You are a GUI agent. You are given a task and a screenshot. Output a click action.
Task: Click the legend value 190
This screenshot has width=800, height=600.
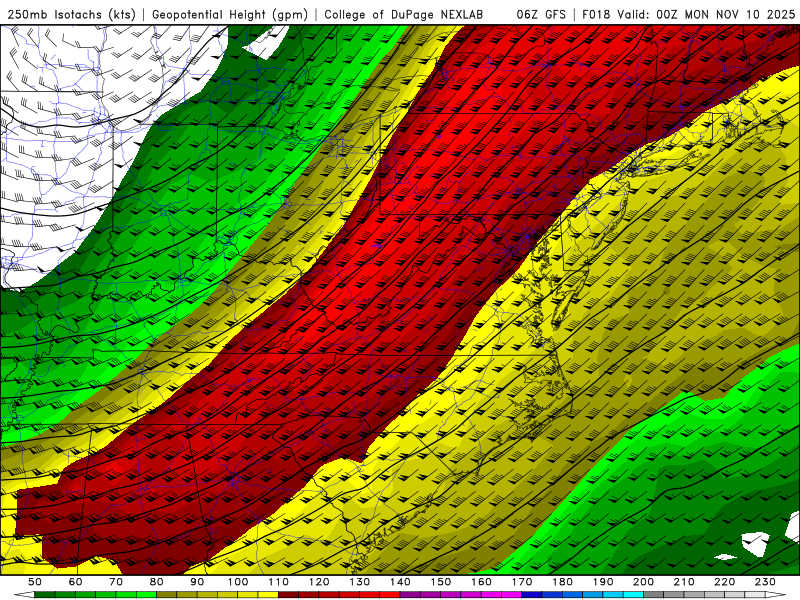(603, 582)
